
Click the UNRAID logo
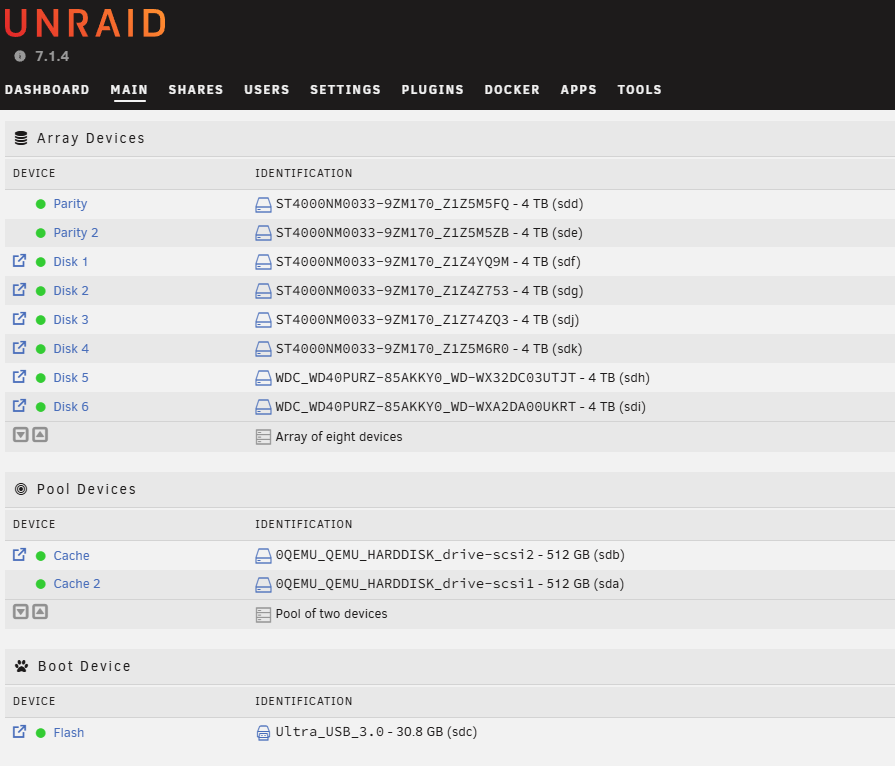(85, 23)
